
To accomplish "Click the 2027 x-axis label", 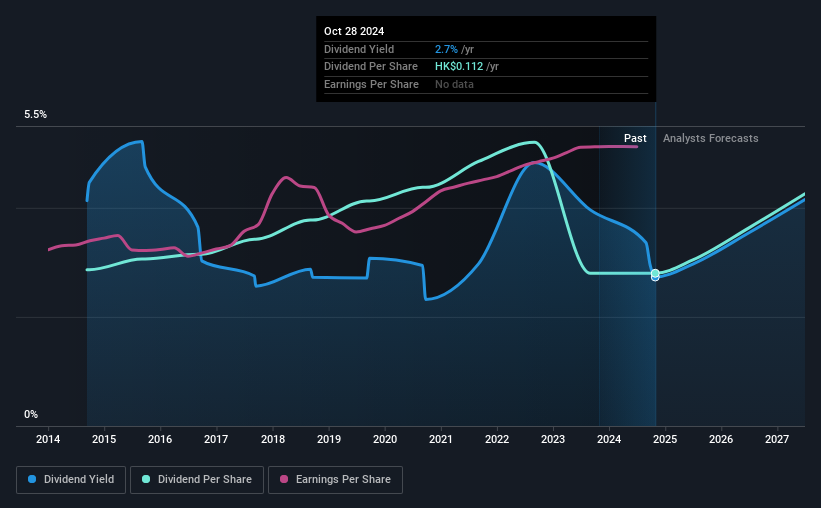I will point(777,439).
